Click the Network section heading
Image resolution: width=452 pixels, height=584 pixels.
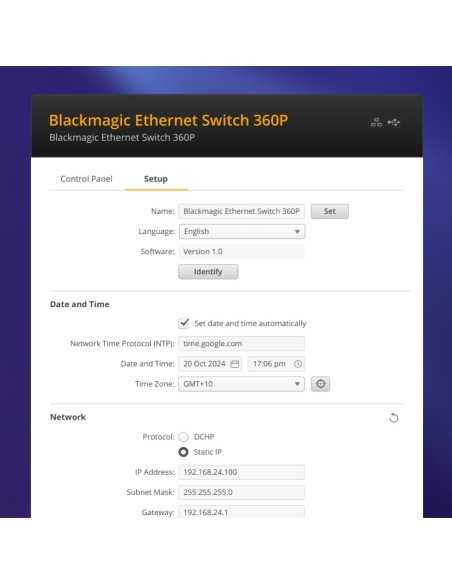(68, 417)
